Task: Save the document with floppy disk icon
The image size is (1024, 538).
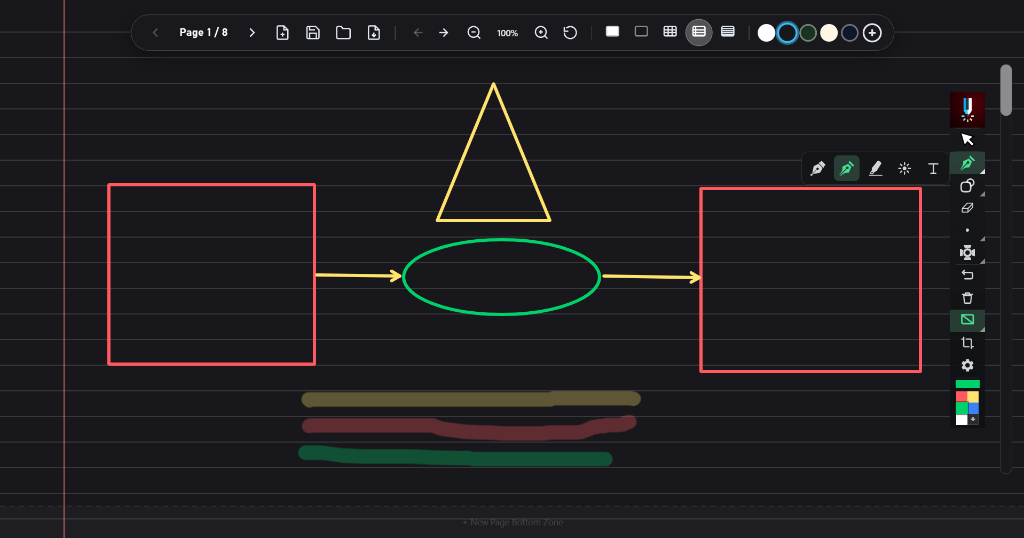Action: point(313,33)
